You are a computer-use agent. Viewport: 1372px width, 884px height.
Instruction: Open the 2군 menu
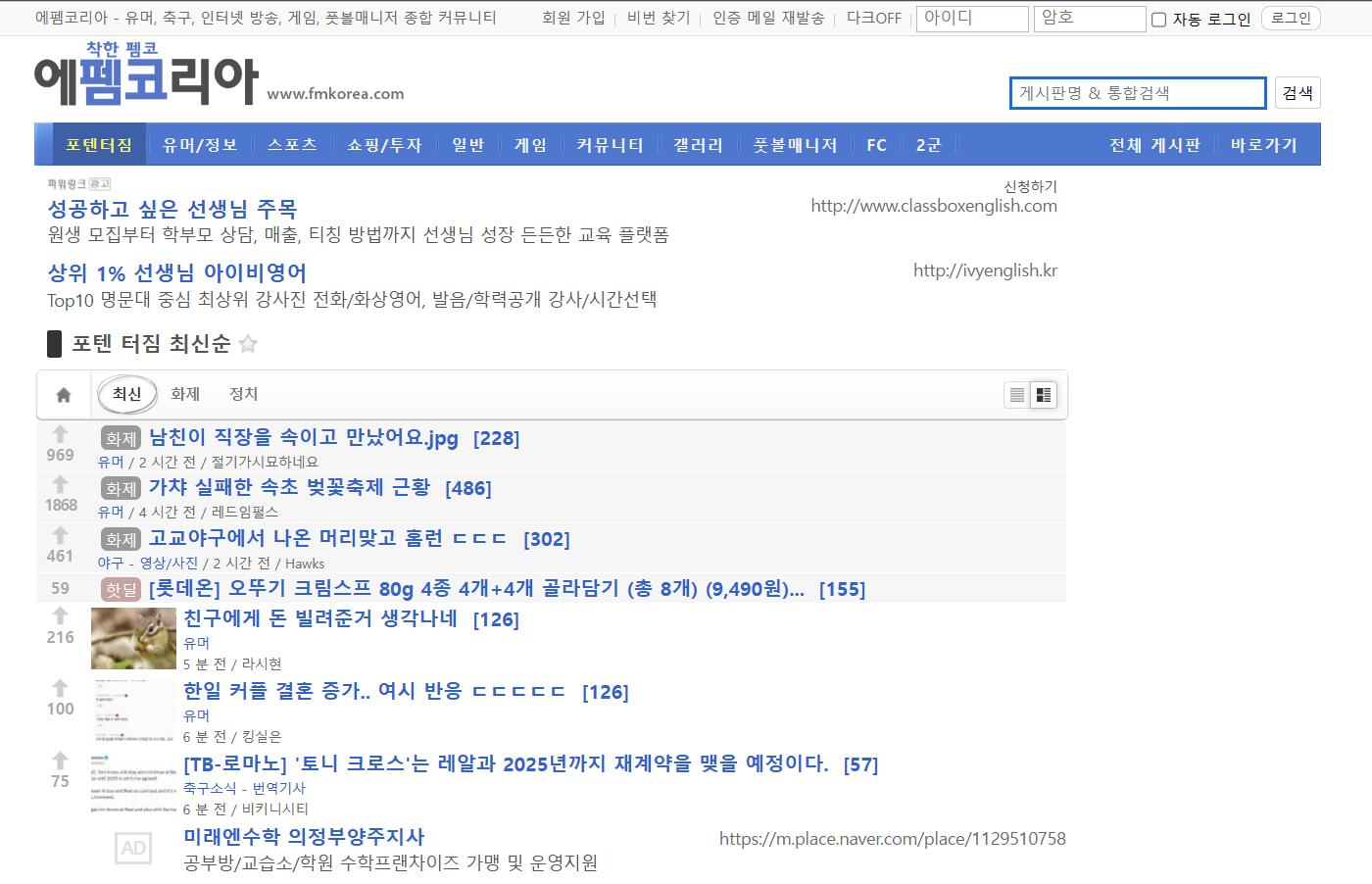928,145
